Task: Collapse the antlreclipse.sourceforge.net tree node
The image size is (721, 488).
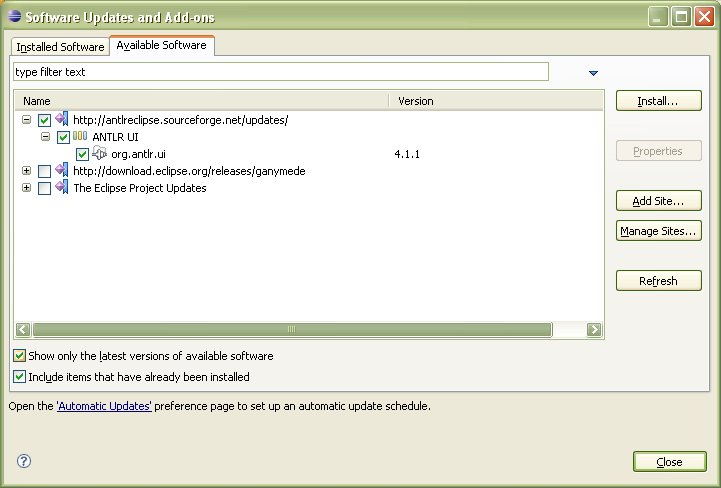Action: click(26, 120)
